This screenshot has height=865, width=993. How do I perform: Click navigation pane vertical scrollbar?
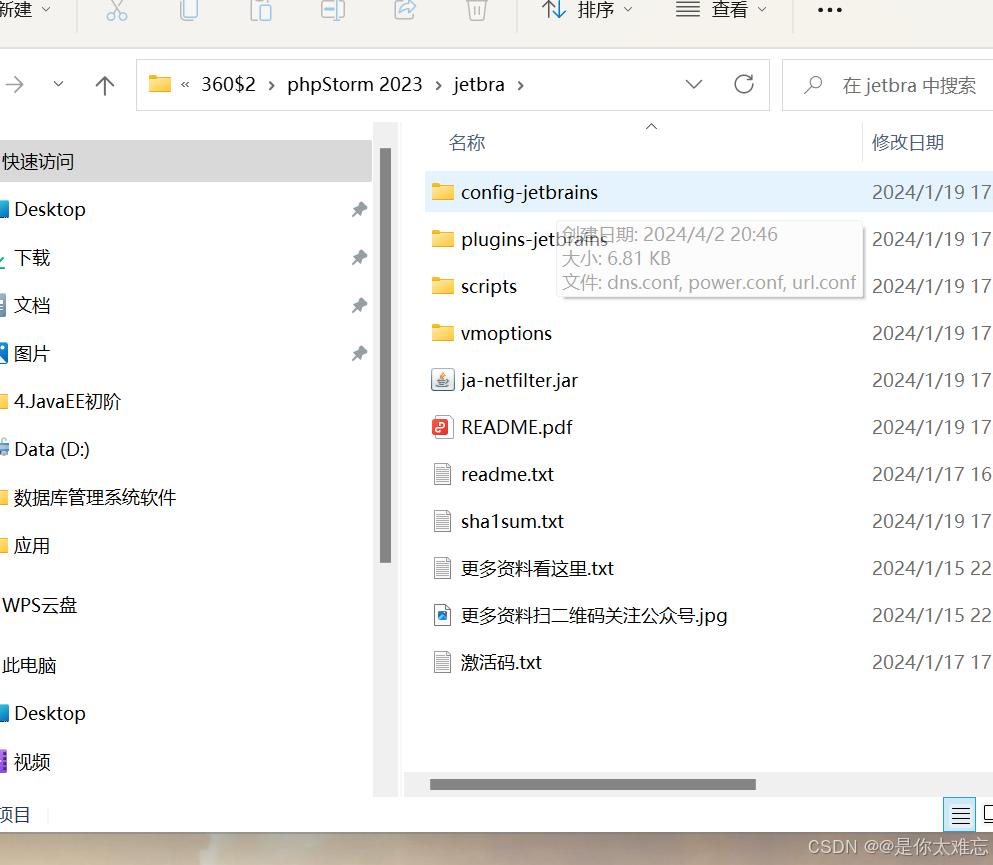point(385,355)
